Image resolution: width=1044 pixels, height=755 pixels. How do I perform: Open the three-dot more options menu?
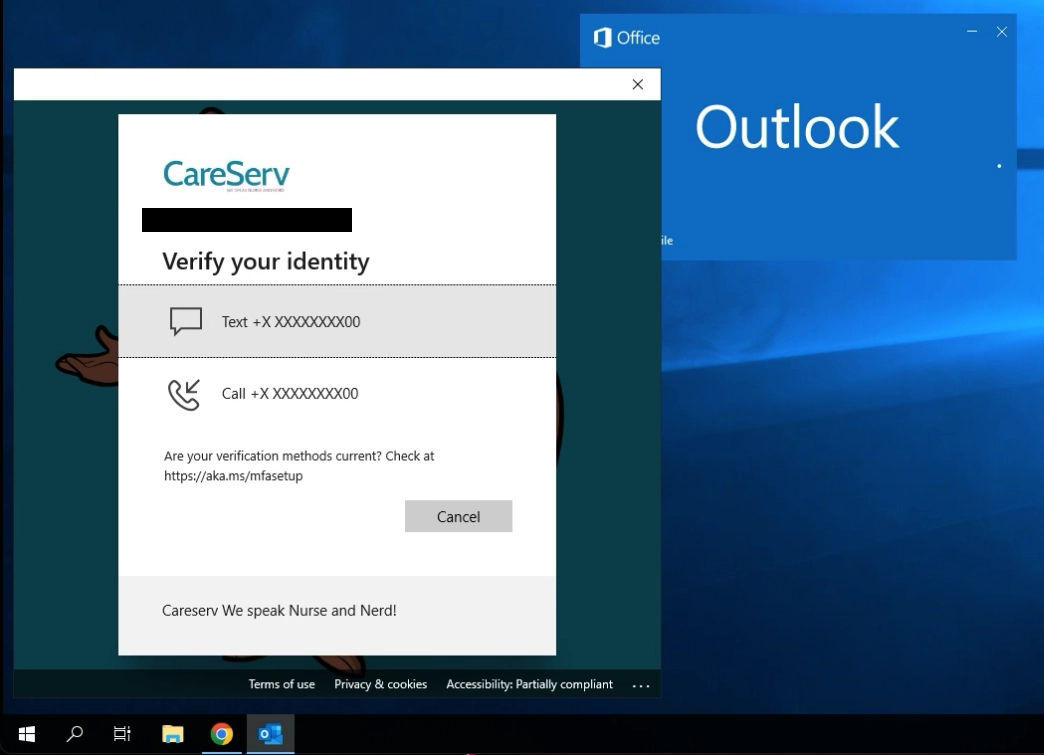click(x=641, y=686)
